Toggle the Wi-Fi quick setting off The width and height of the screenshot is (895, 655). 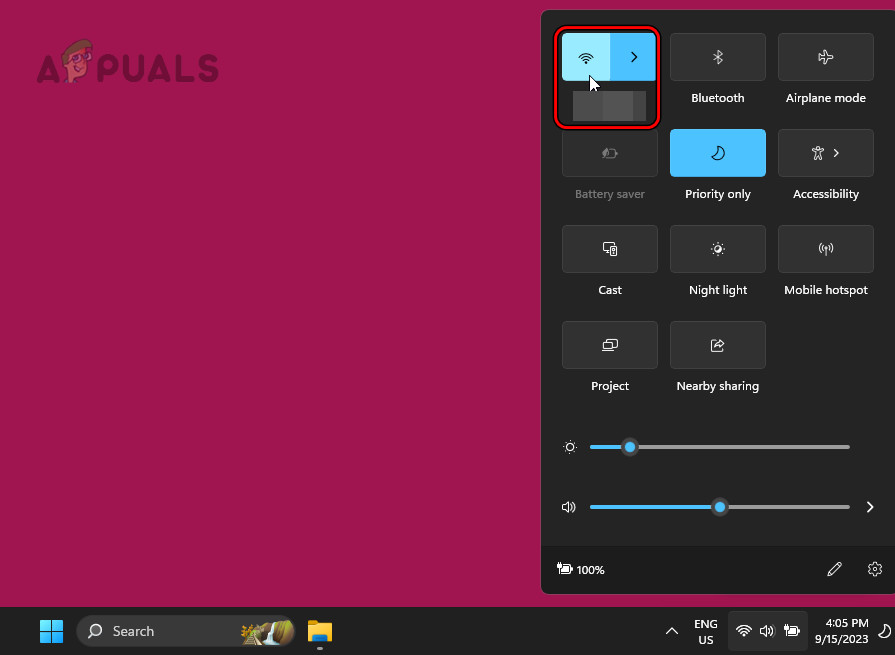point(586,57)
